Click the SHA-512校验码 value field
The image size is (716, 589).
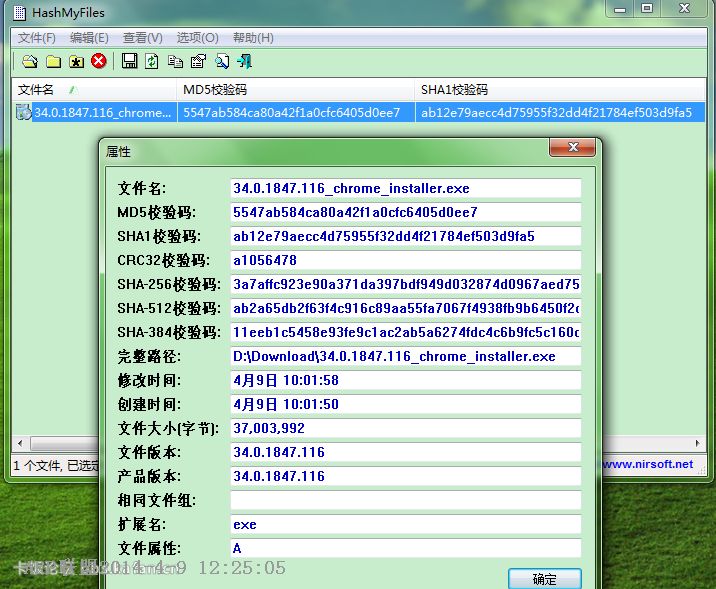coord(405,309)
